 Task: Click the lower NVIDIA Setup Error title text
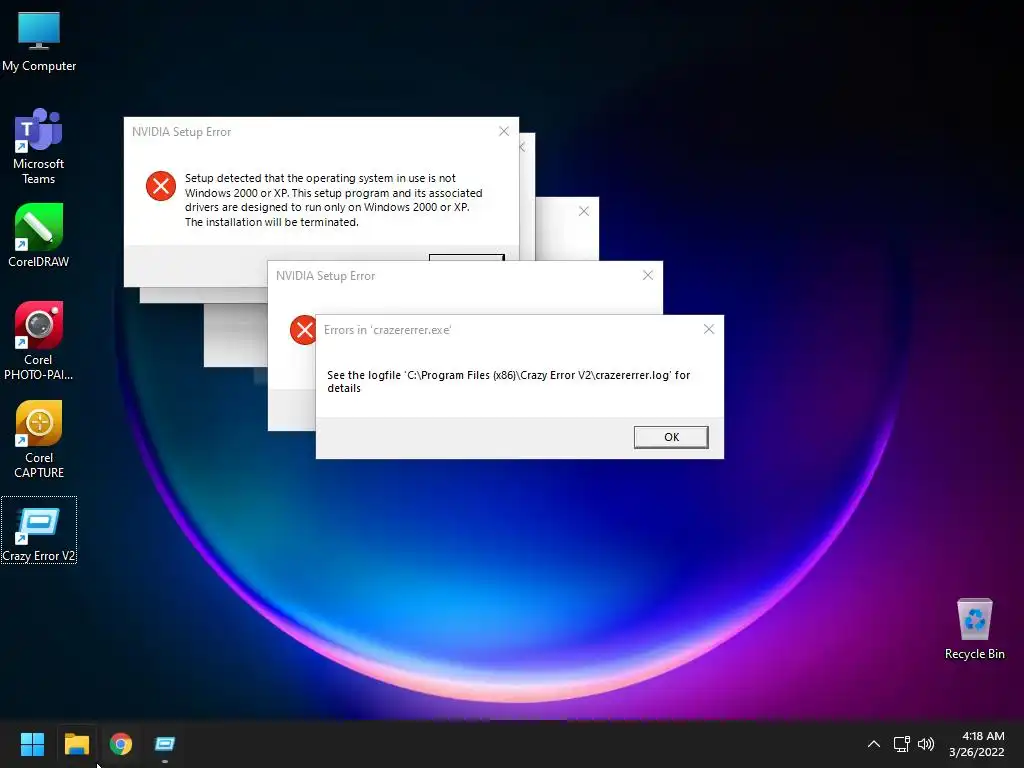point(325,276)
